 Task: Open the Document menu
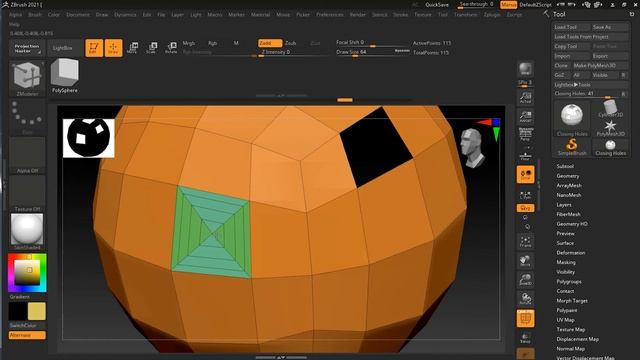78,15
